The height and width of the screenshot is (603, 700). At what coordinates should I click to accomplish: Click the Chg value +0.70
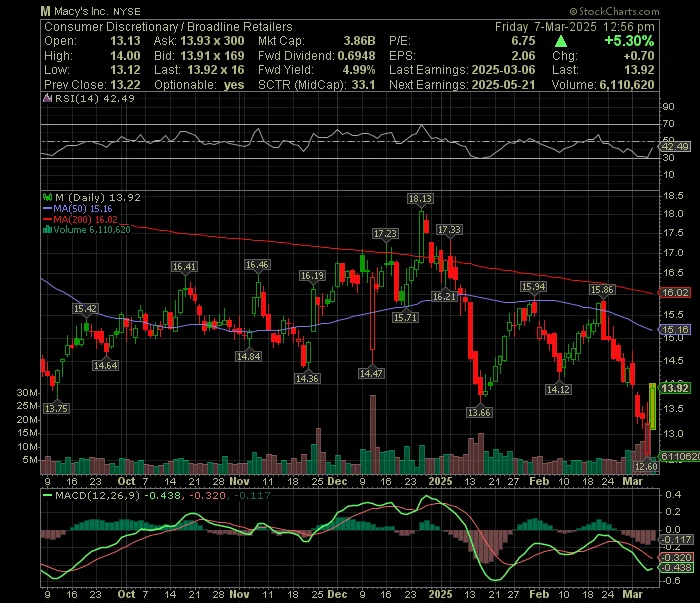click(639, 56)
